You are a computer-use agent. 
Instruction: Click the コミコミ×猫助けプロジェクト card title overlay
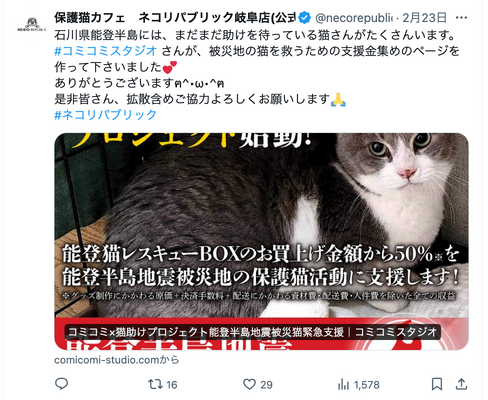click(252, 332)
